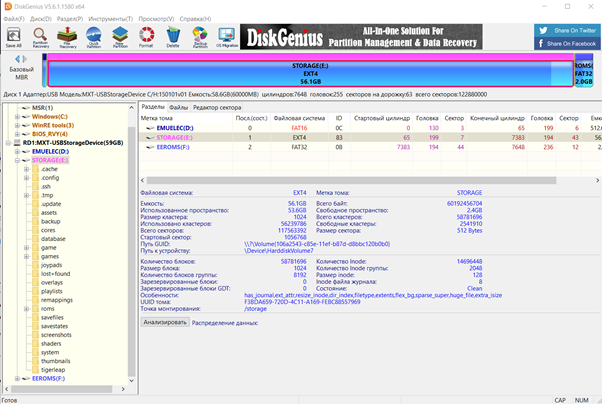Select screenshots folder in tree
This screenshot has width=602, height=404.
pyautogui.click(x=56, y=335)
